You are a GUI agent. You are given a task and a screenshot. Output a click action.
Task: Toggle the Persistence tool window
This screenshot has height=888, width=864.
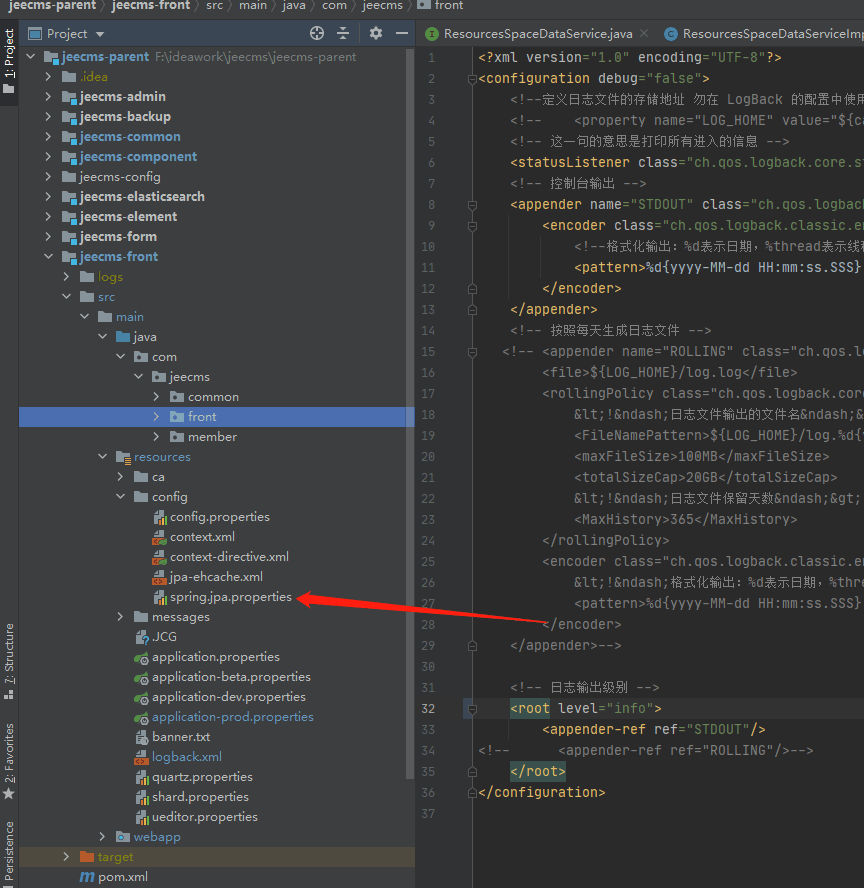tap(9, 852)
